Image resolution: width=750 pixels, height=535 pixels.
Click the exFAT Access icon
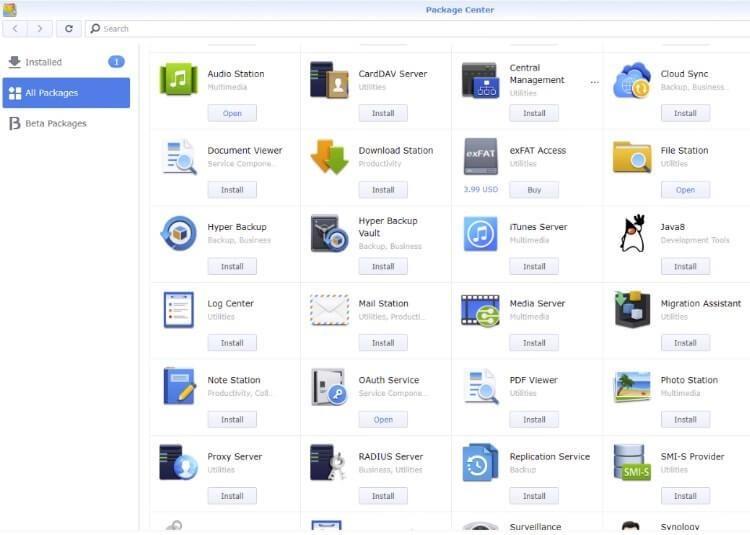tap(480, 156)
